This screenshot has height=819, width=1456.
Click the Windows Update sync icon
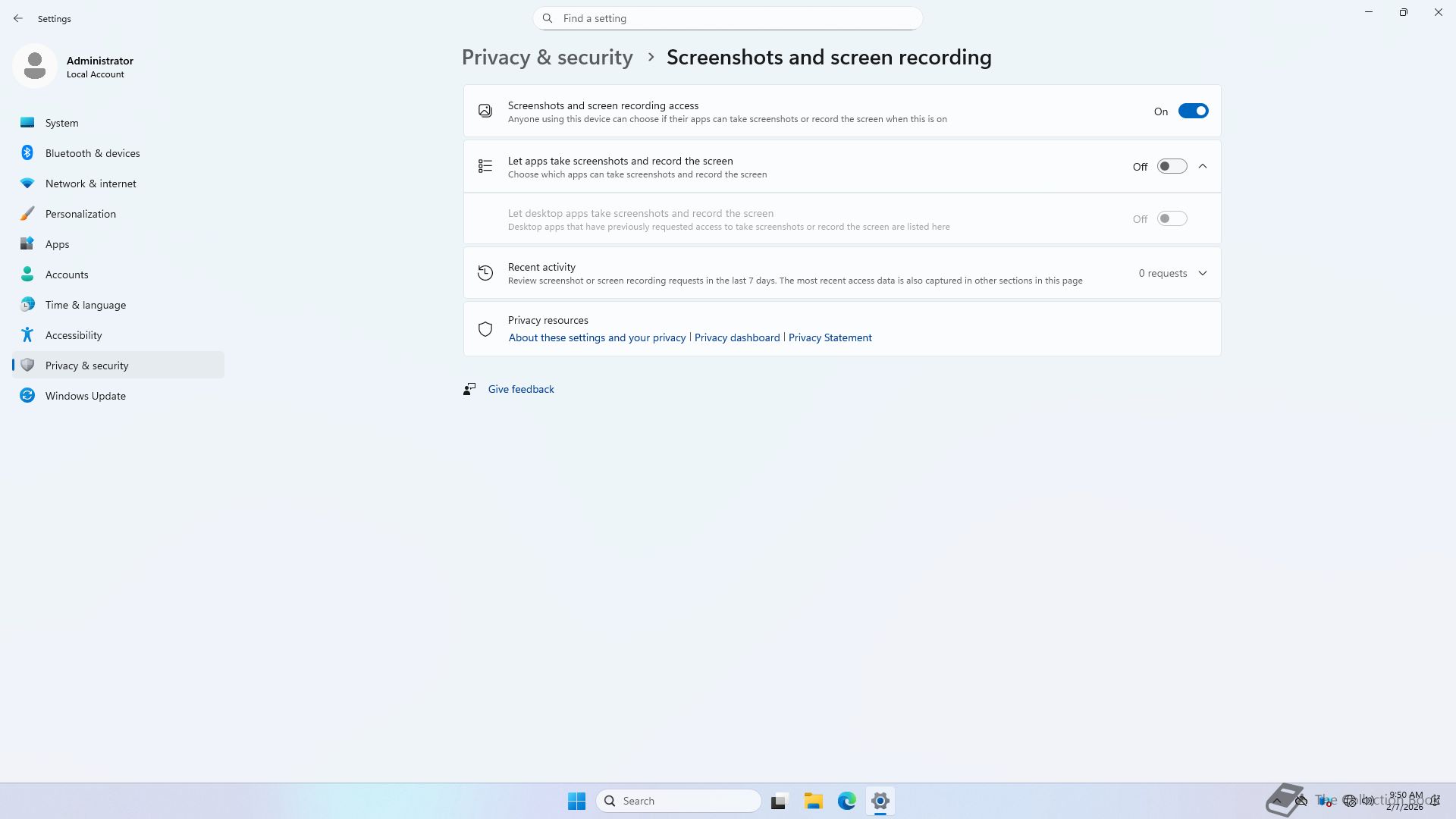tap(27, 396)
